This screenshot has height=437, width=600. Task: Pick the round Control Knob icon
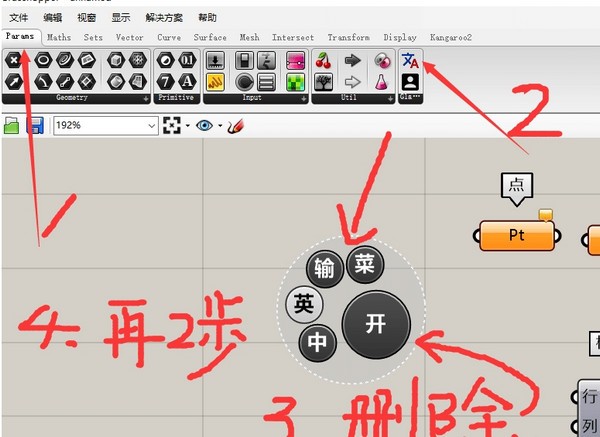click(x=244, y=82)
